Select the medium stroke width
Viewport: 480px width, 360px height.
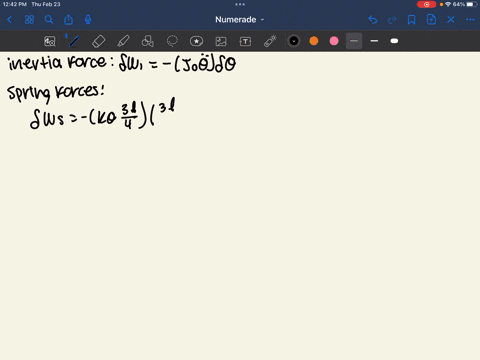[x=374, y=41]
